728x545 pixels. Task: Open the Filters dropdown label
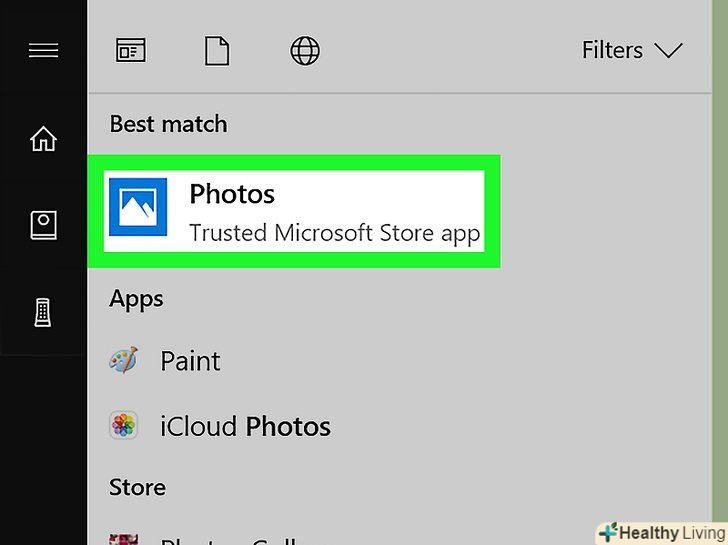[x=612, y=50]
